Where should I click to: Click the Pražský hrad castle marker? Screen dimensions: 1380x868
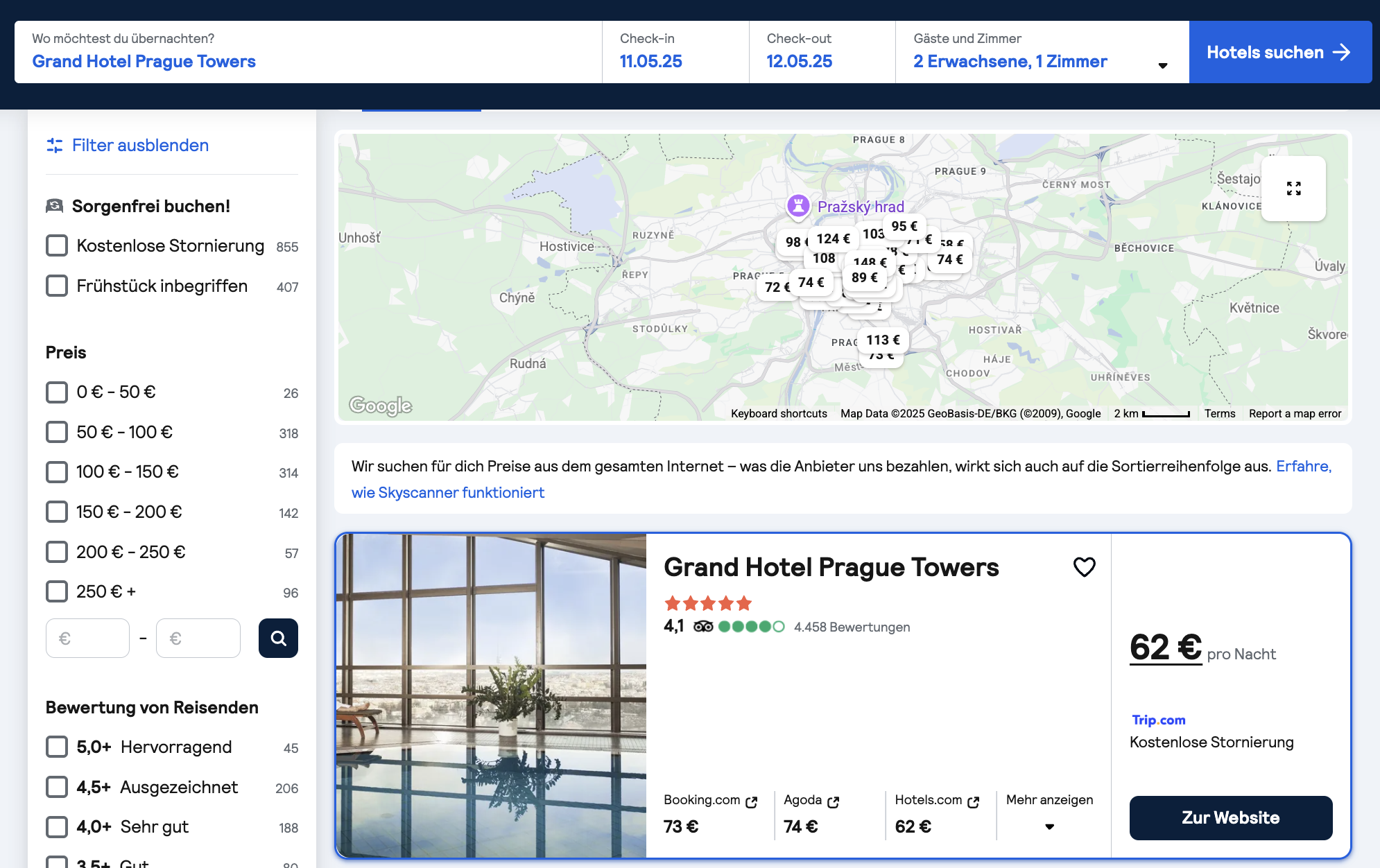pos(798,206)
